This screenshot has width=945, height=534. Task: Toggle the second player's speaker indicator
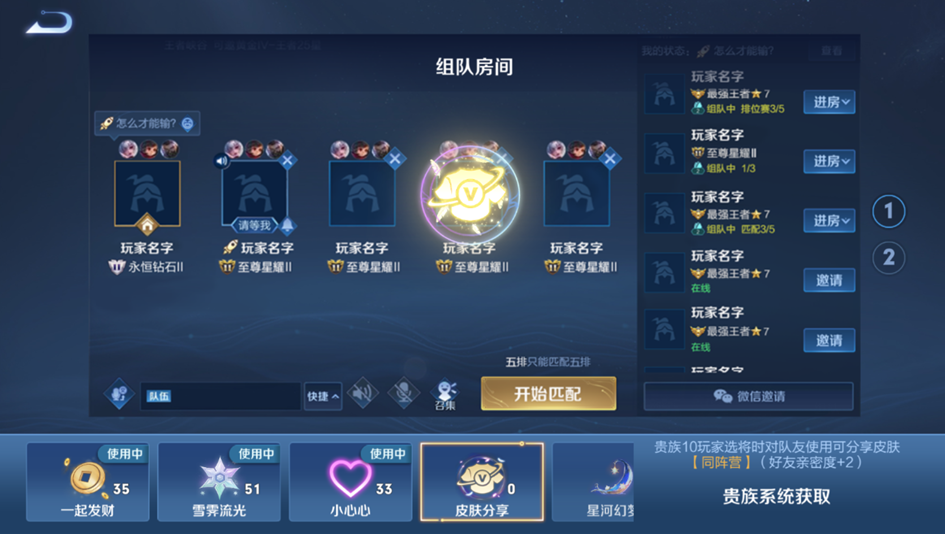pos(222,161)
